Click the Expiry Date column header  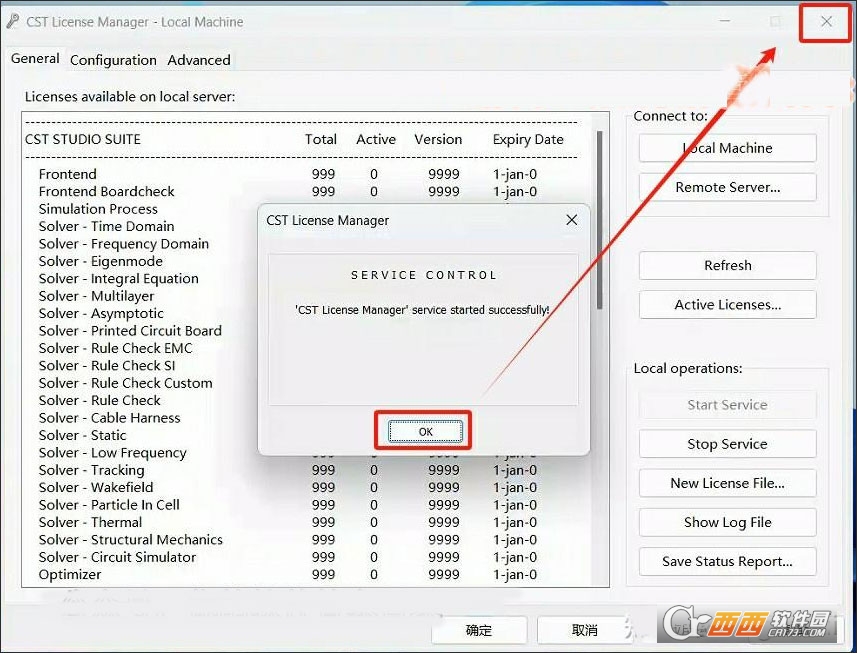tap(528, 140)
